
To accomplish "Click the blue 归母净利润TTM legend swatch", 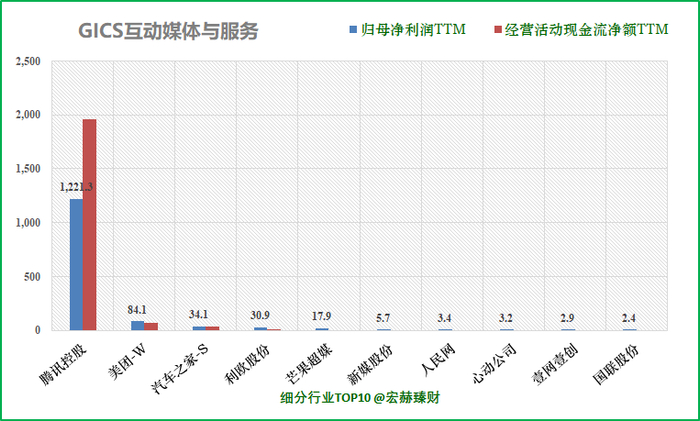I will [353, 30].
